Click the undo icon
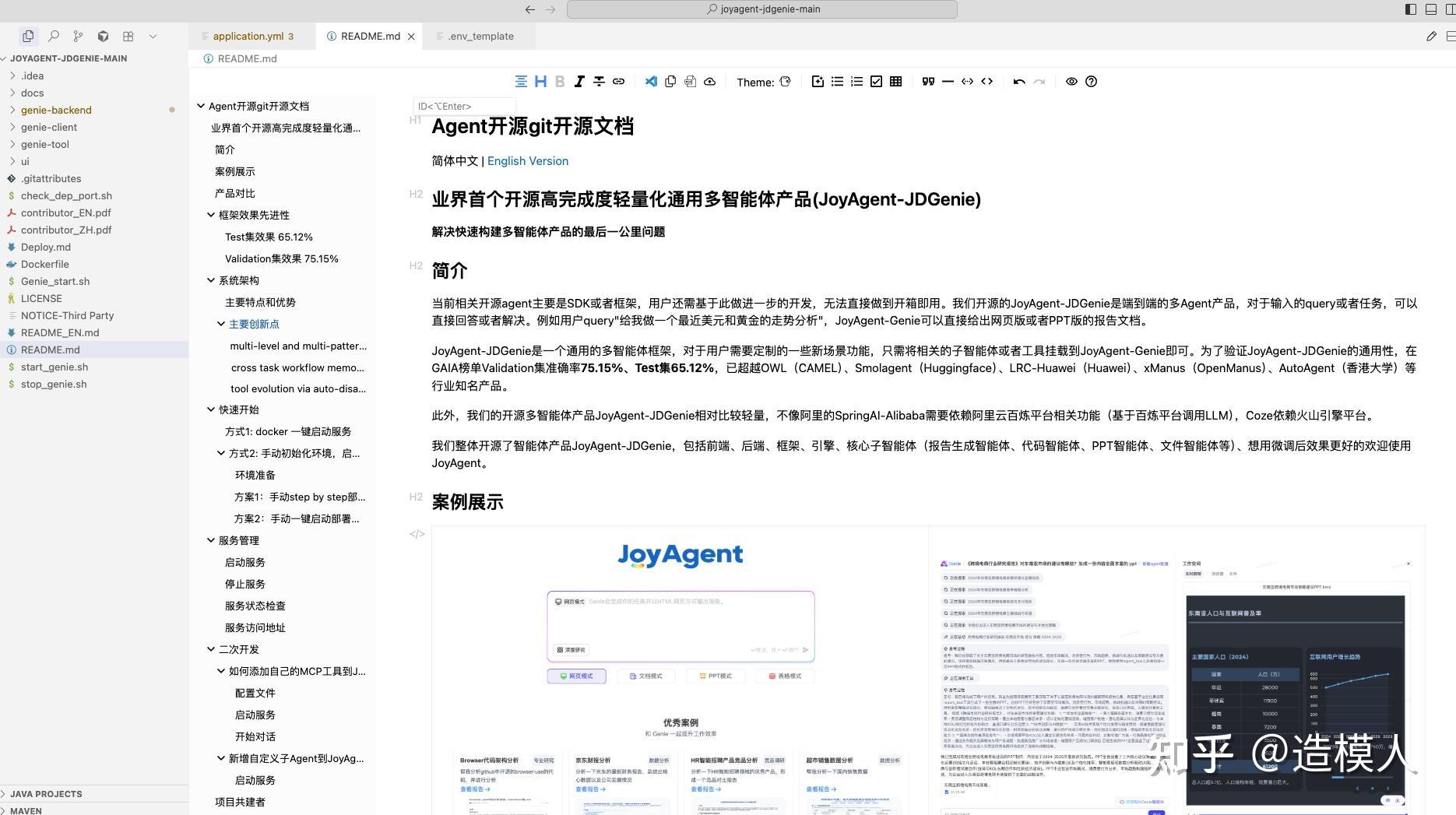1456x815 pixels. pos(1019,81)
